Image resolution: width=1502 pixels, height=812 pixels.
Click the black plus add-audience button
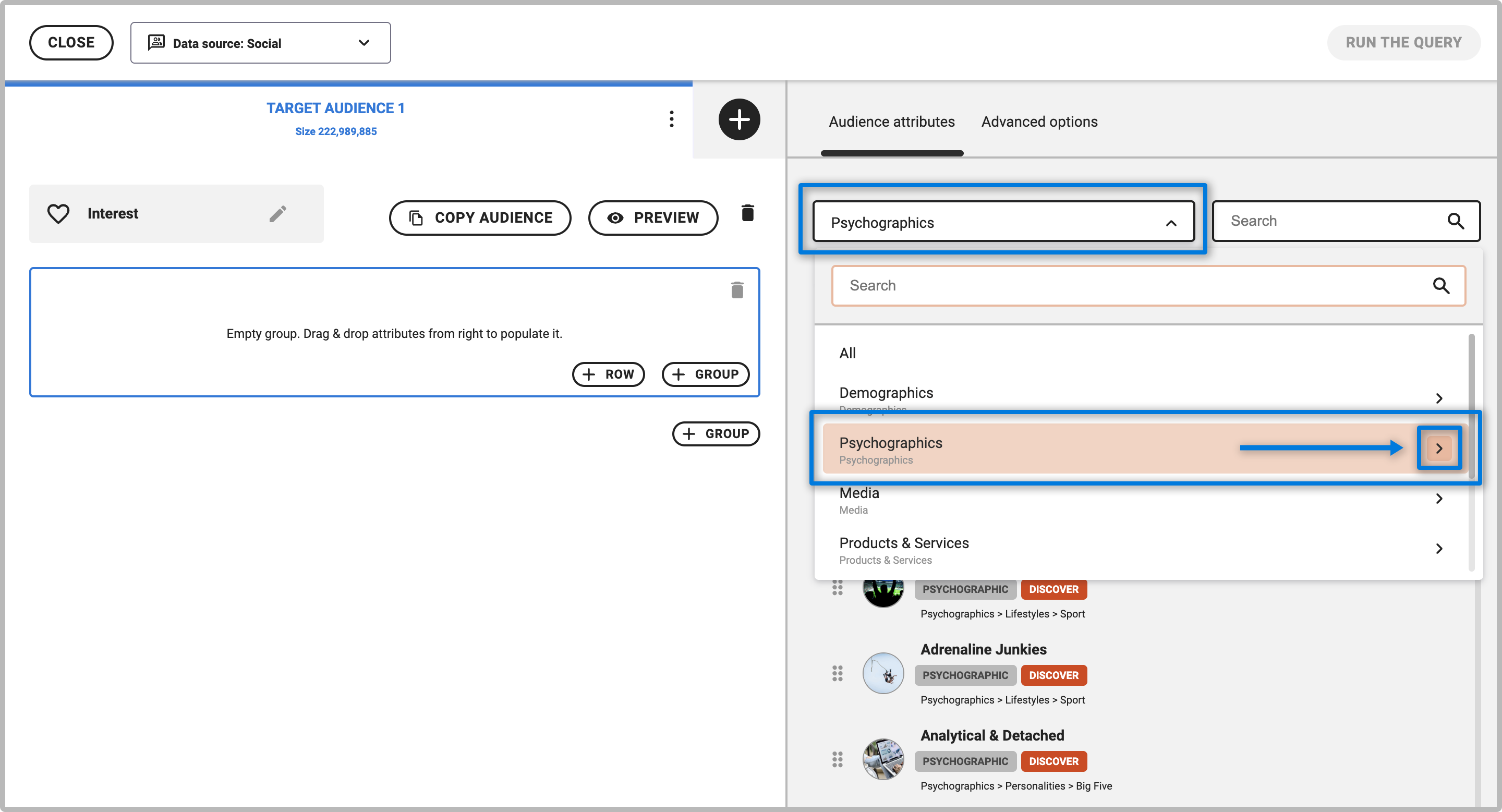click(739, 119)
